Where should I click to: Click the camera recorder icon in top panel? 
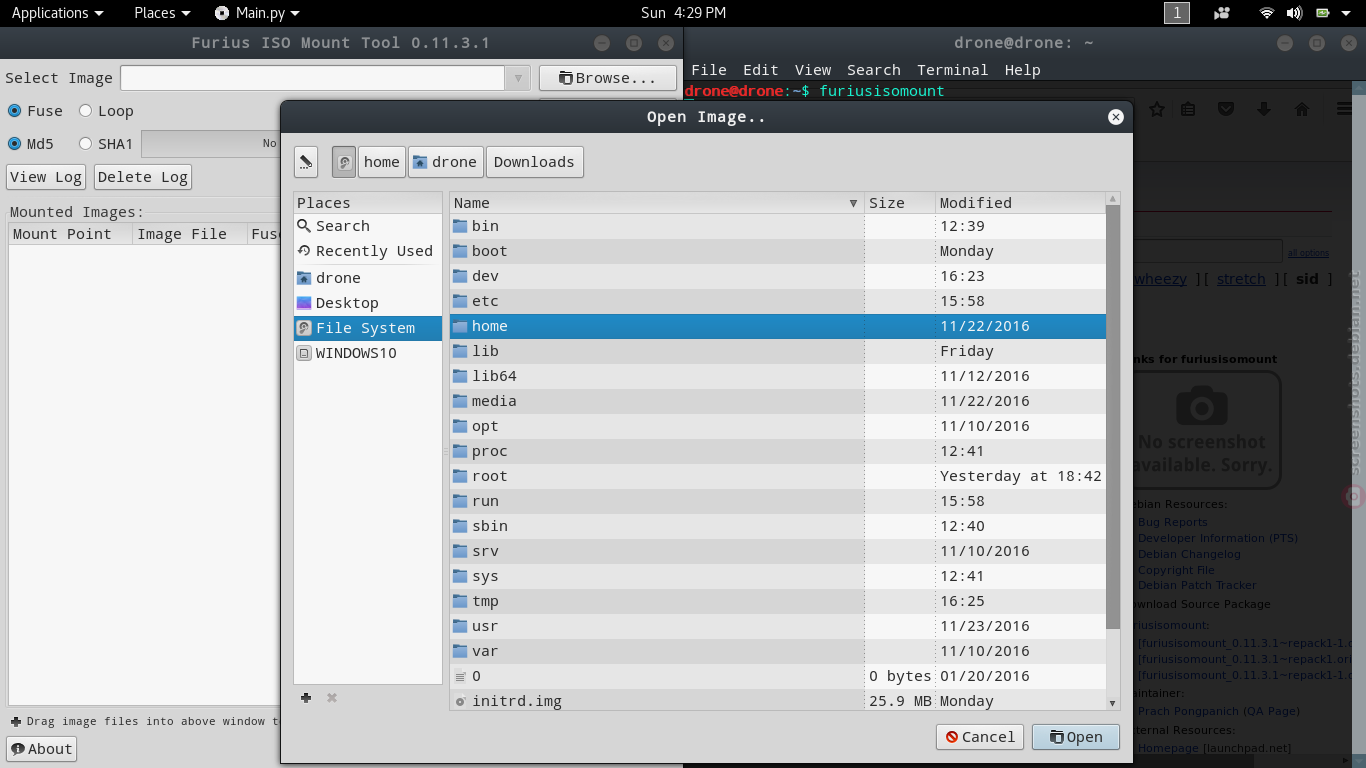pos(1222,13)
